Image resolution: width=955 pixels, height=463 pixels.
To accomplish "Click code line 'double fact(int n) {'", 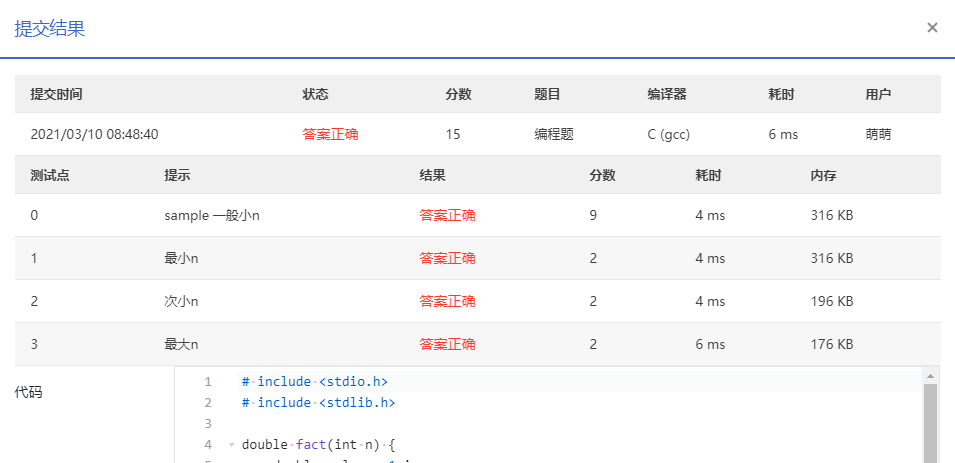I will pyautogui.click(x=319, y=445).
